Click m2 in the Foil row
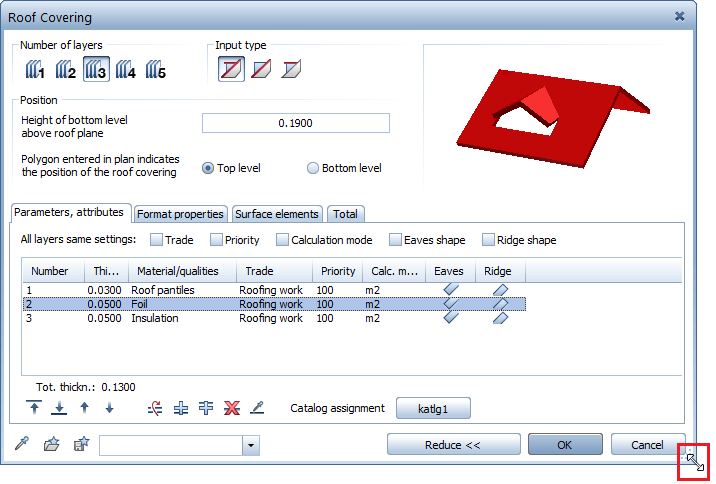The image size is (716, 484). (373, 304)
